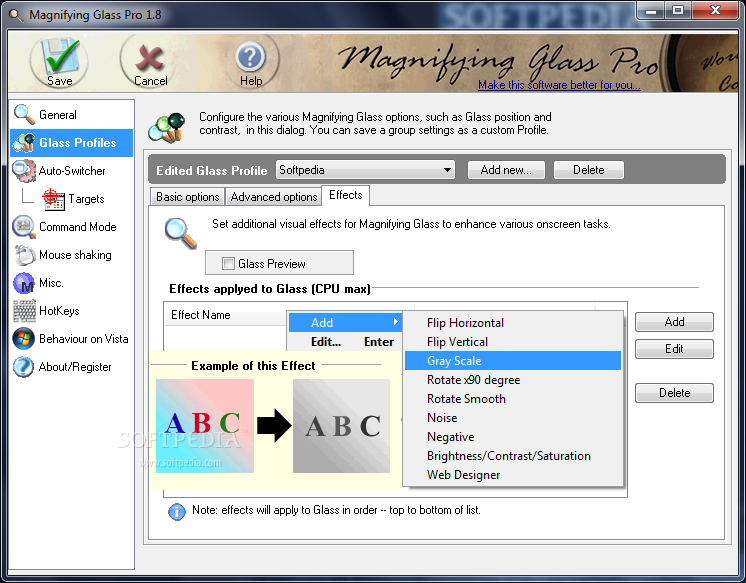The width and height of the screenshot is (746, 583).
Task: Choose Flip Horizontal from the submenu
Action: point(513,323)
